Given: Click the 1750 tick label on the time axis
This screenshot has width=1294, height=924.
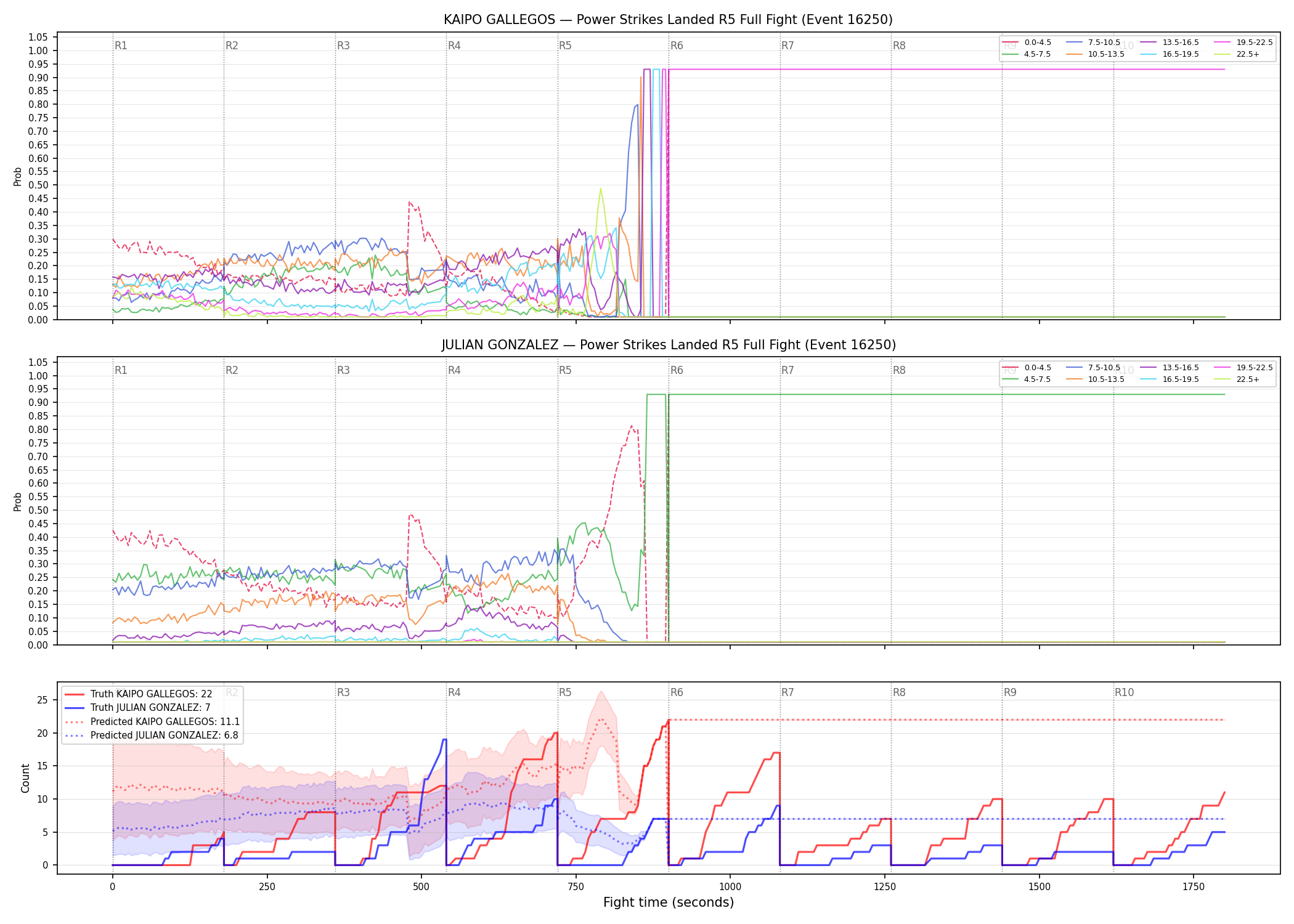Looking at the screenshot, I should tap(1194, 886).
